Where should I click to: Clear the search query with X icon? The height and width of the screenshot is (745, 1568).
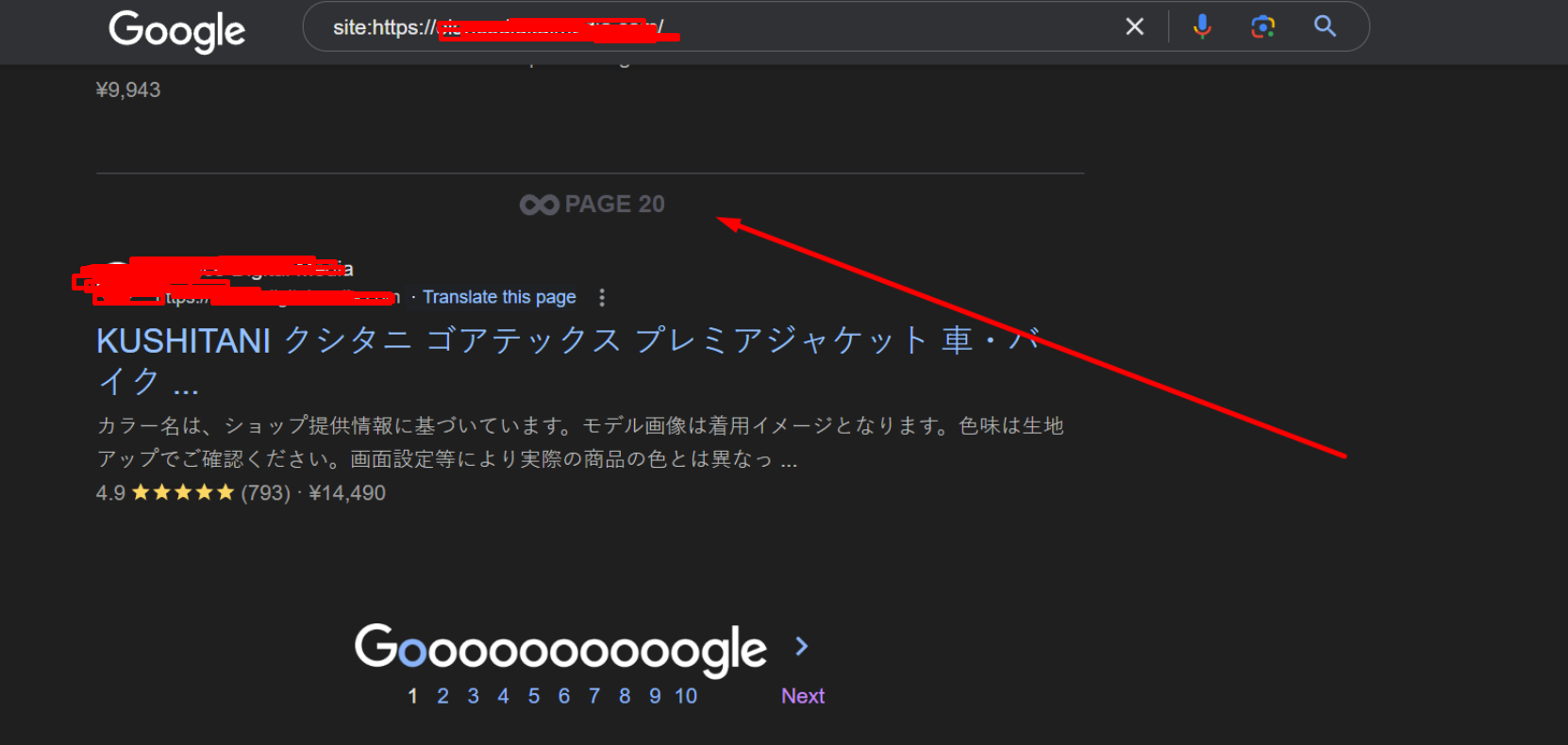(1135, 26)
